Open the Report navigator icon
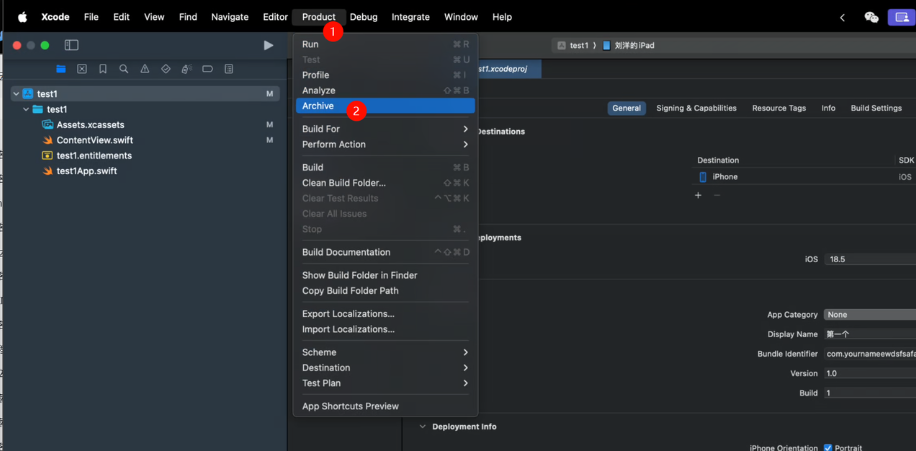 (x=229, y=69)
